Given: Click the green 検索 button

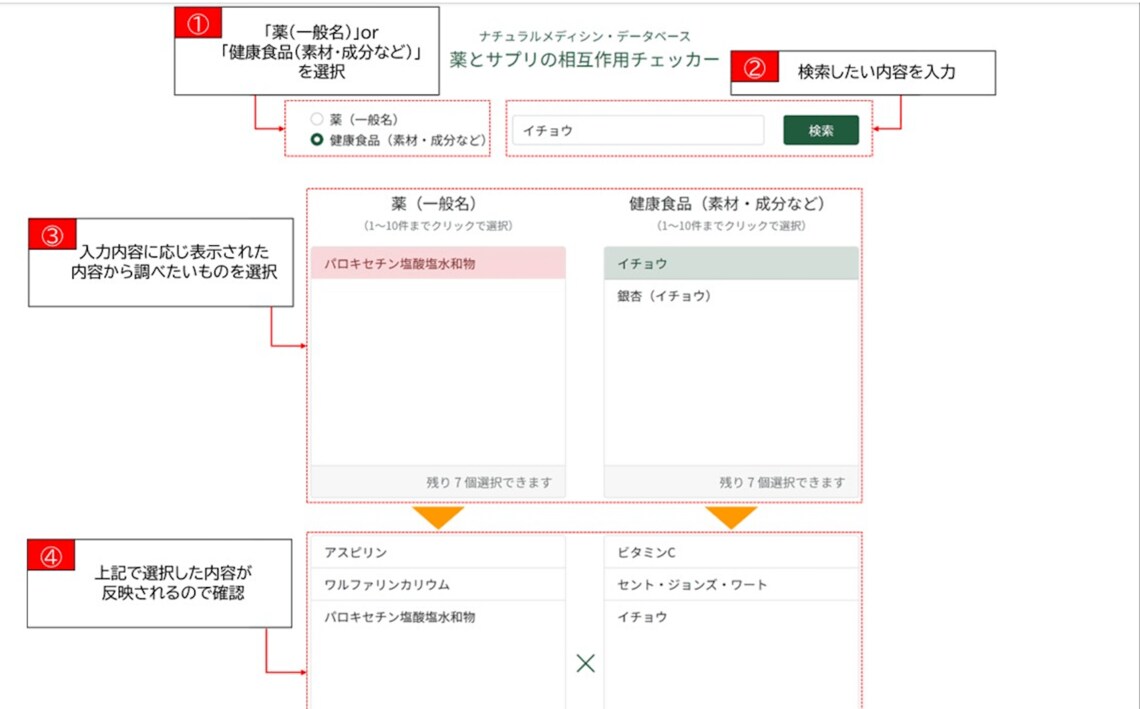Looking at the screenshot, I should (x=821, y=130).
